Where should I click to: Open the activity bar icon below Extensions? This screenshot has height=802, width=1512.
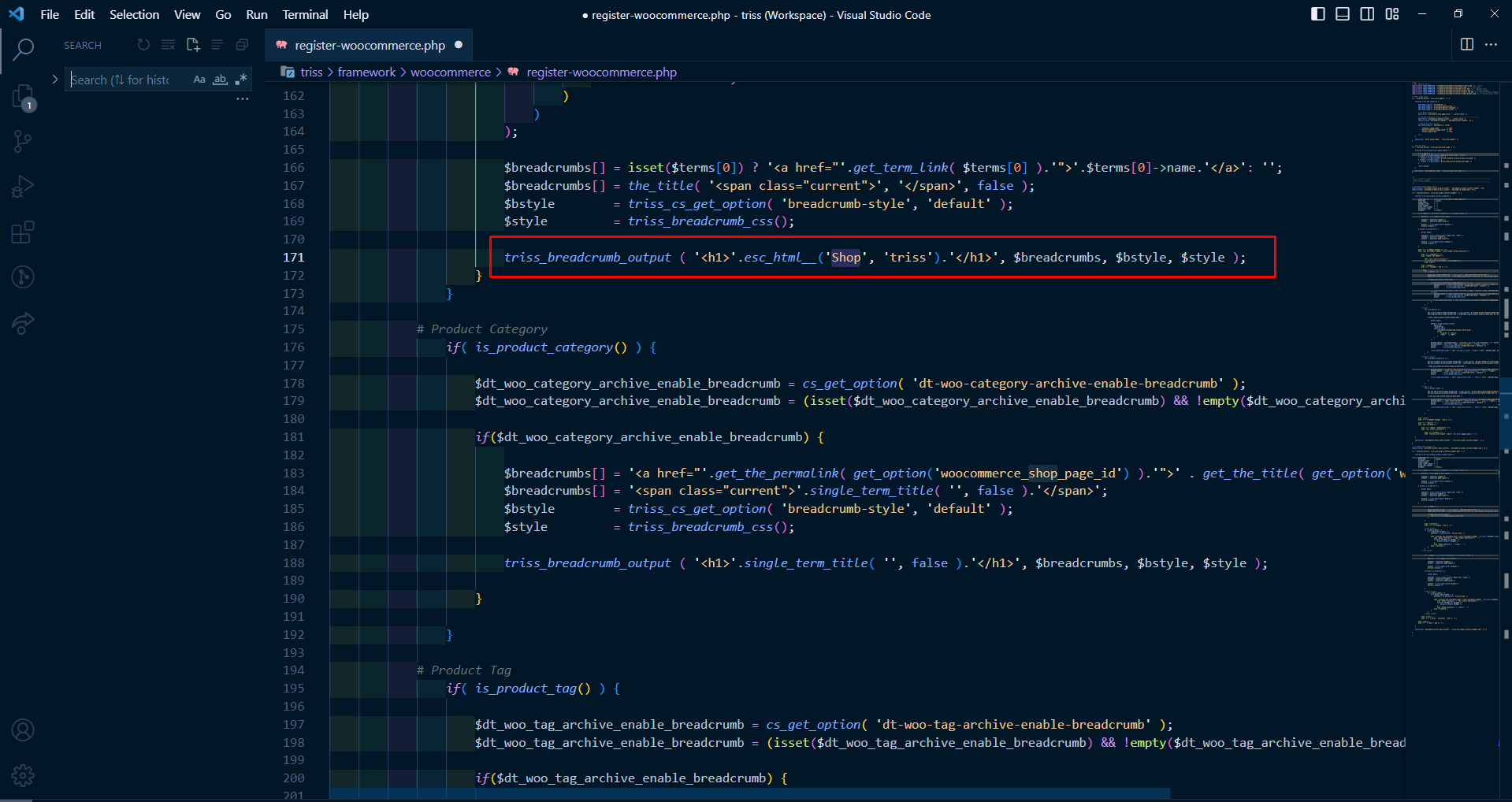tap(24, 277)
